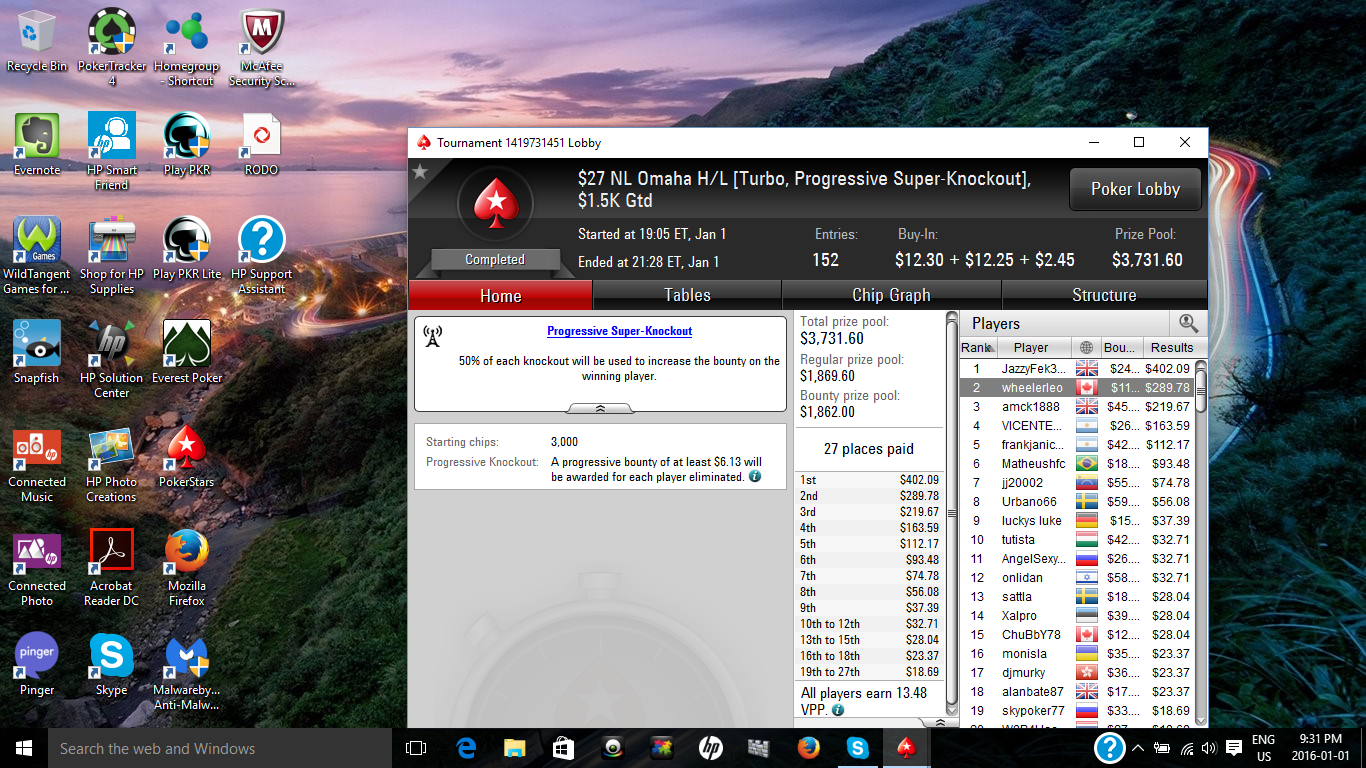Image resolution: width=1366 pixels, height=768 pixels.
Task: Click the prize payouts vertical scrollbar
Action: coord(952,514)
